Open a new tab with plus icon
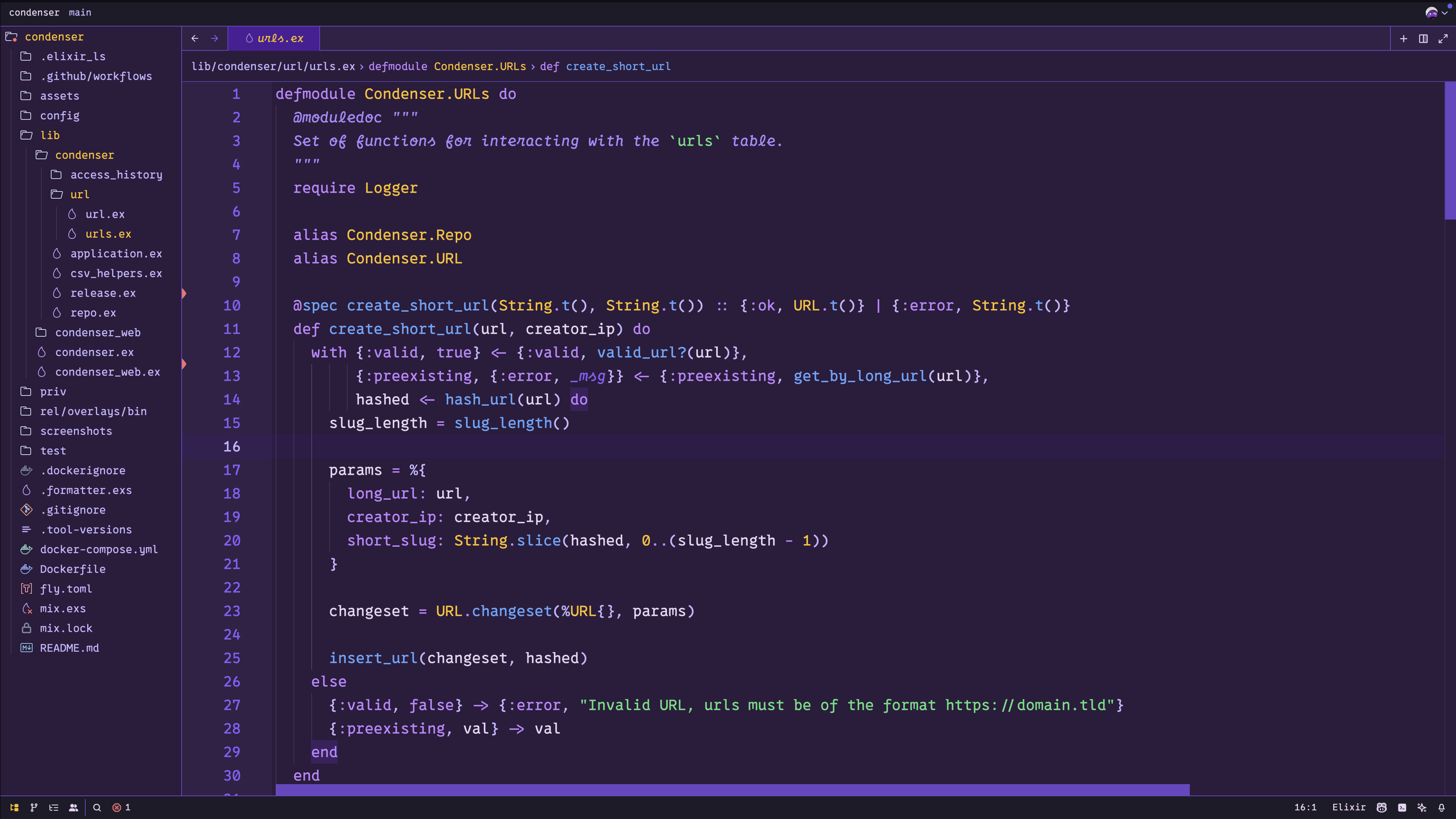Image resolution: width=1456 pixels, height=819 pixels. click(1403, 38)
